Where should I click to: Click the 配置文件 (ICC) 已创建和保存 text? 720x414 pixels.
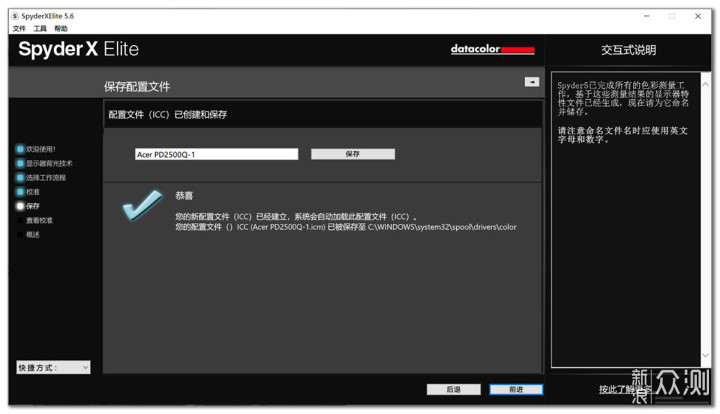click(168, 114)
